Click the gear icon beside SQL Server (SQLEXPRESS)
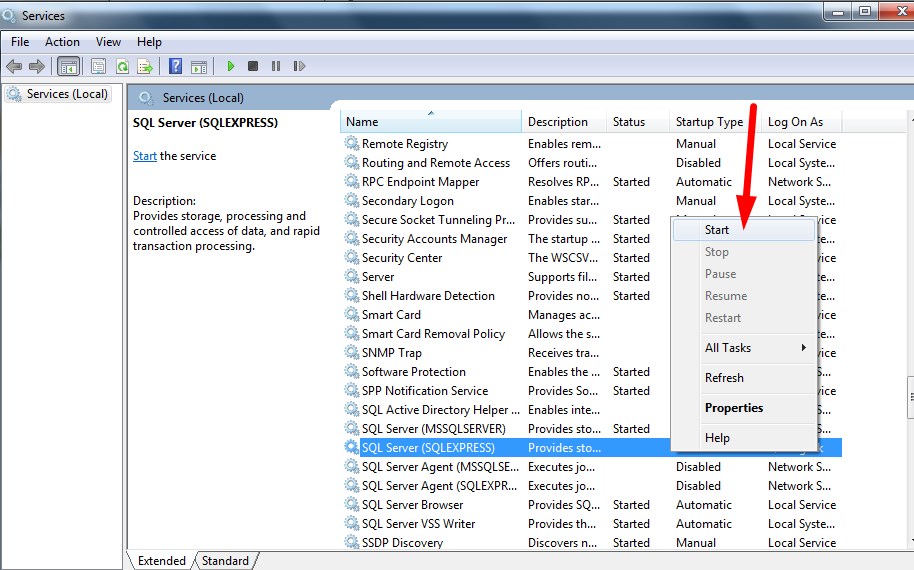This screenshot has width=914, height=570. (351, 447)
